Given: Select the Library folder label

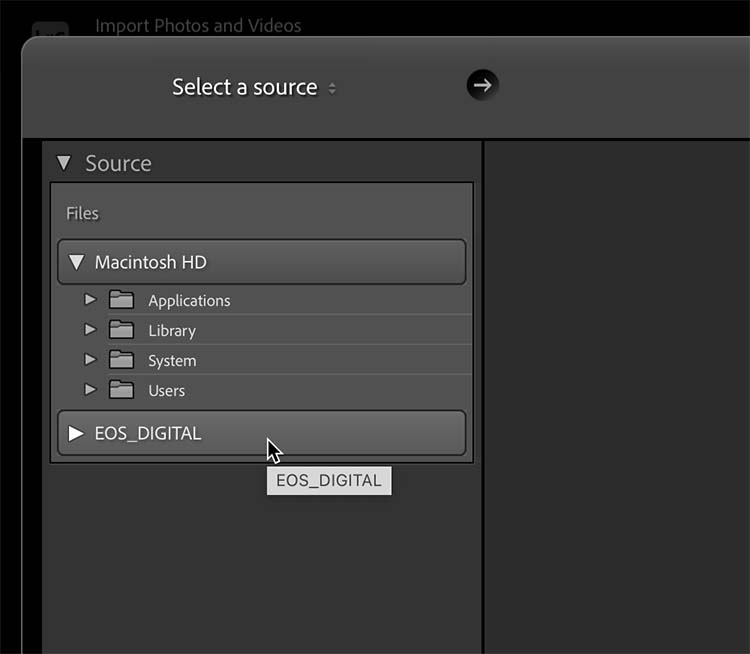Looking at the screenshot, I should [x=172, y=331].
